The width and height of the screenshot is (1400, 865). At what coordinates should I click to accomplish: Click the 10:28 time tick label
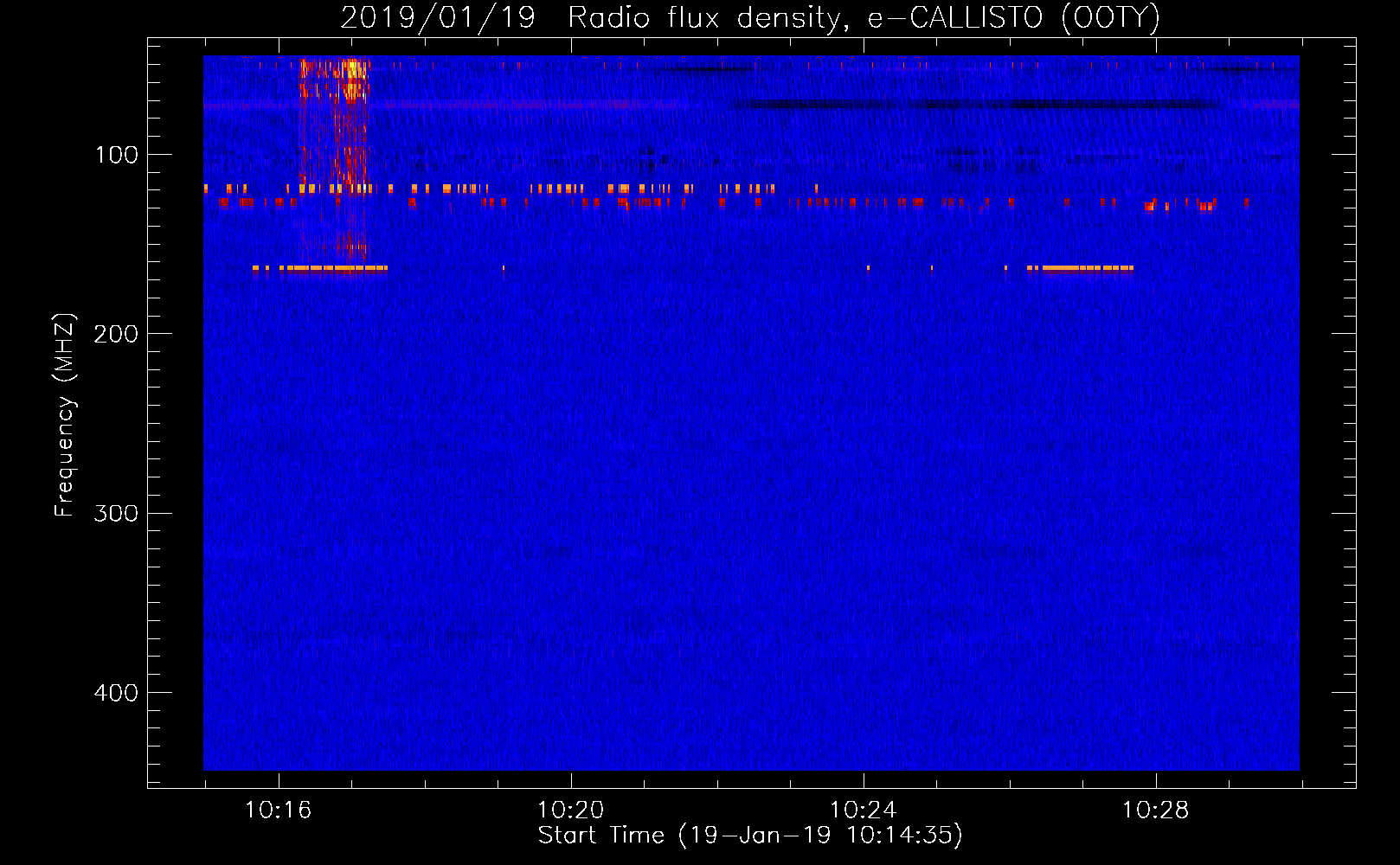pyautogui.click(x=1155, y=810)
